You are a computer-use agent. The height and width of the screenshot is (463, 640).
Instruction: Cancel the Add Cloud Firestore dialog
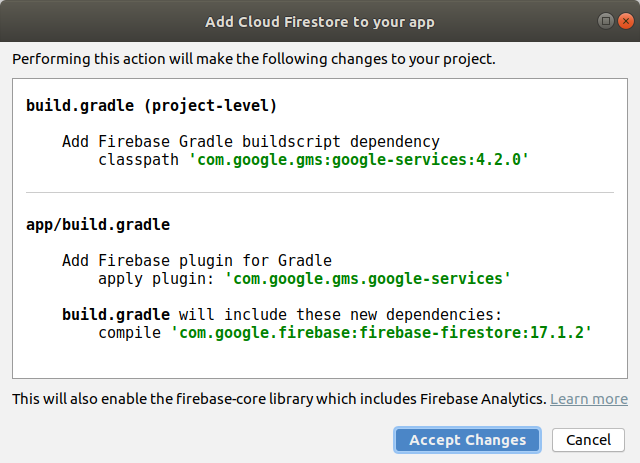click(588, 440)
